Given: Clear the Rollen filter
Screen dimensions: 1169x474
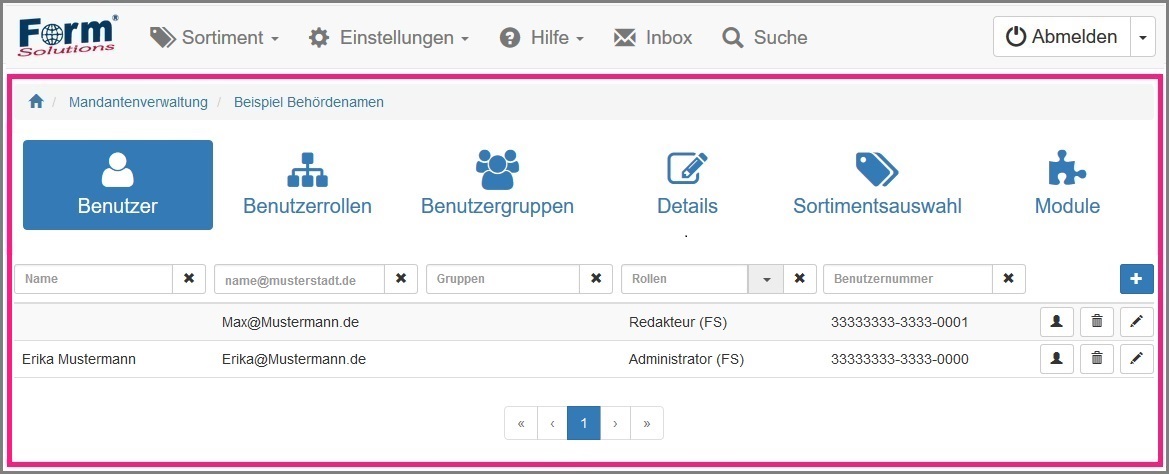Looking at the screenshot, I should [x=800, y=279].
